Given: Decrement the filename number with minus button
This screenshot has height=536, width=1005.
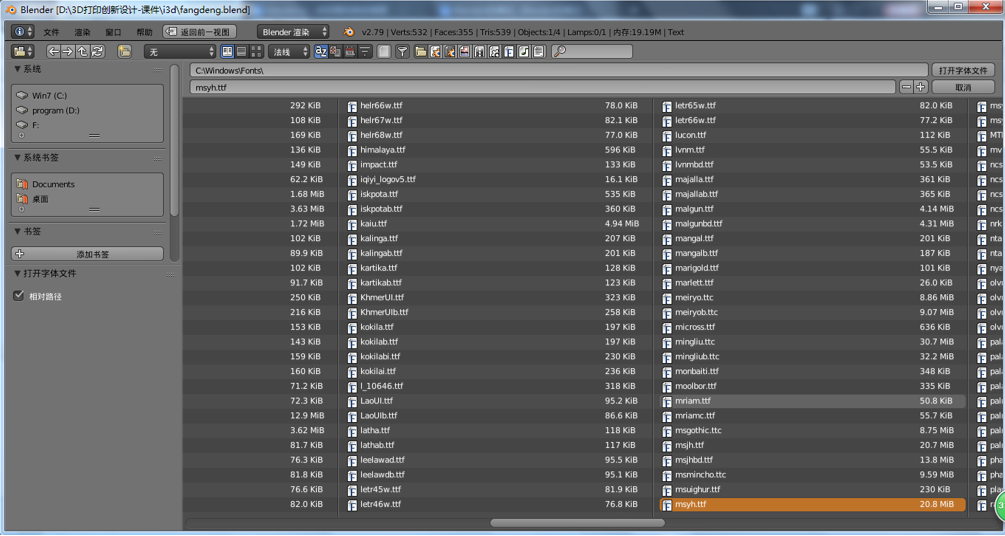Looking at the screenshot, I should [906, 87].
